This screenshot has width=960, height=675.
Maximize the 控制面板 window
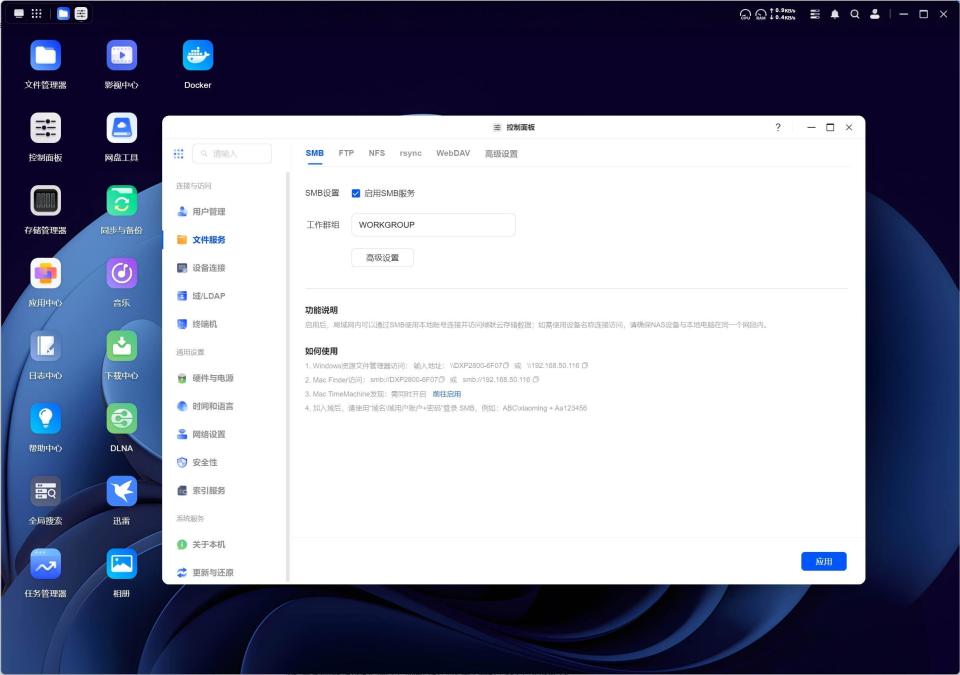tap(830, 127)
